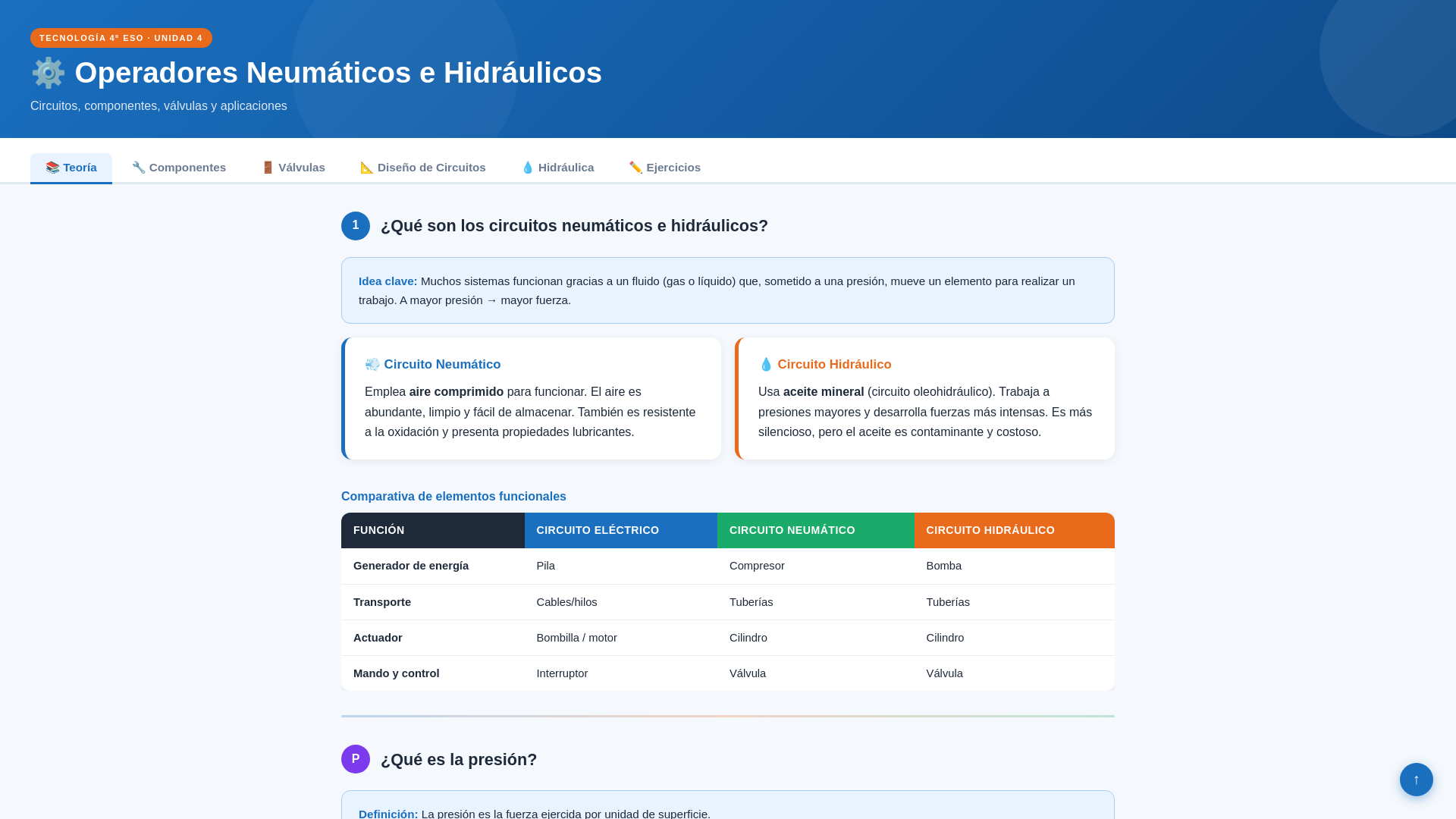Switch to the Componentes tab
Image resolution: width=1456 pixels, height=819 pixels.
click(x=179, y=168)
